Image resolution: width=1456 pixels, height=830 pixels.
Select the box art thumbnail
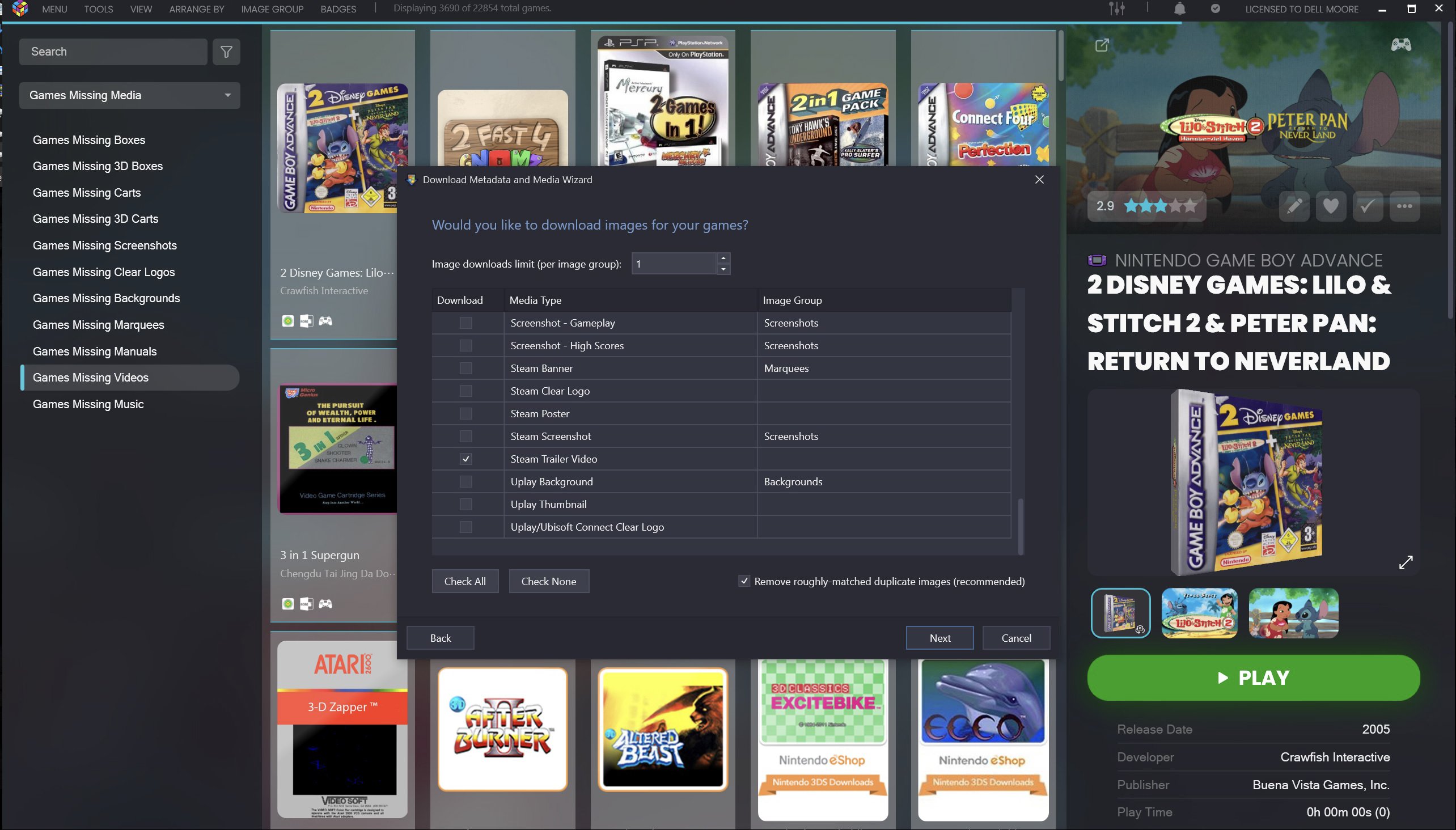pos(1120,613)
